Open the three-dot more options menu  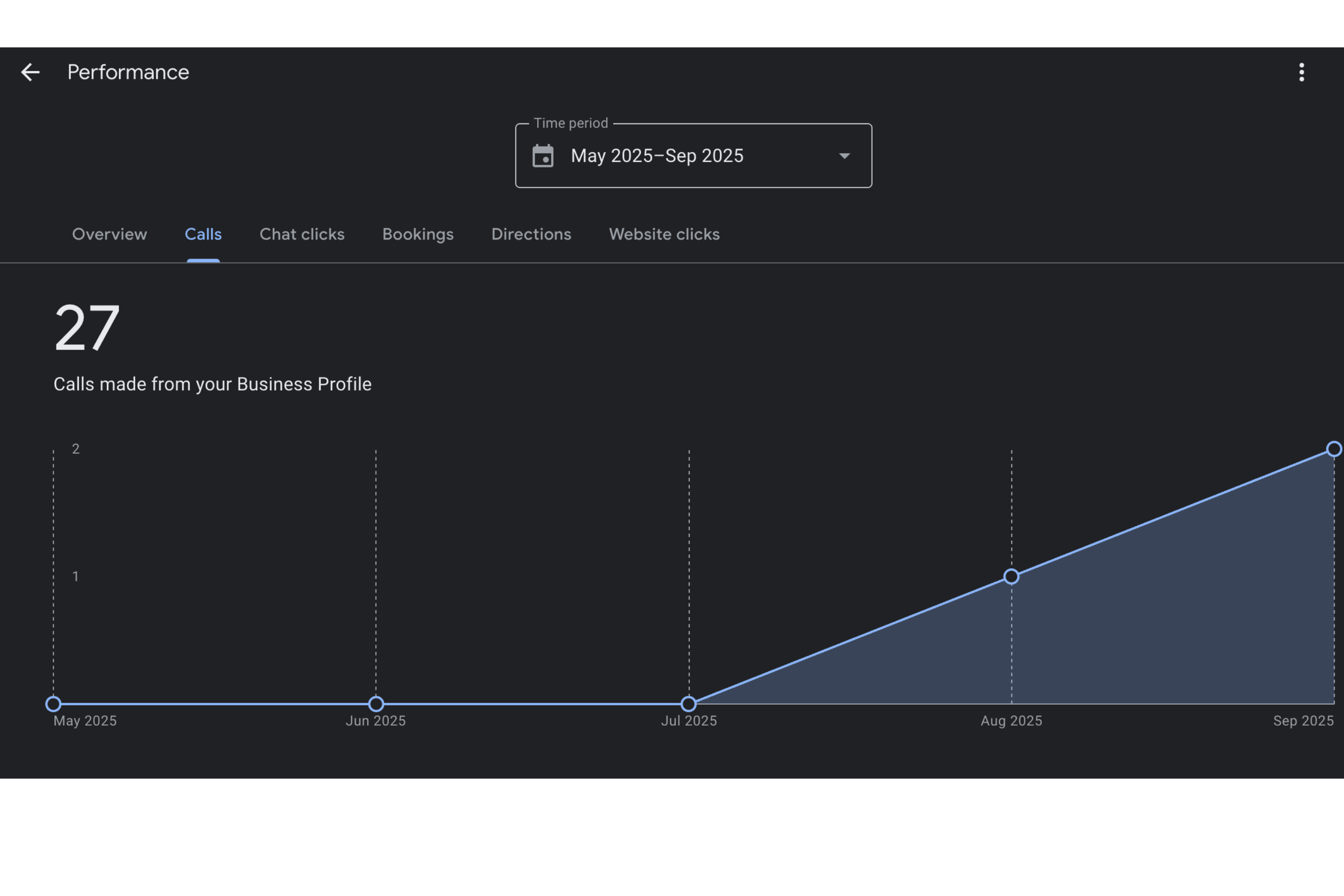[x=1301, y=72]
